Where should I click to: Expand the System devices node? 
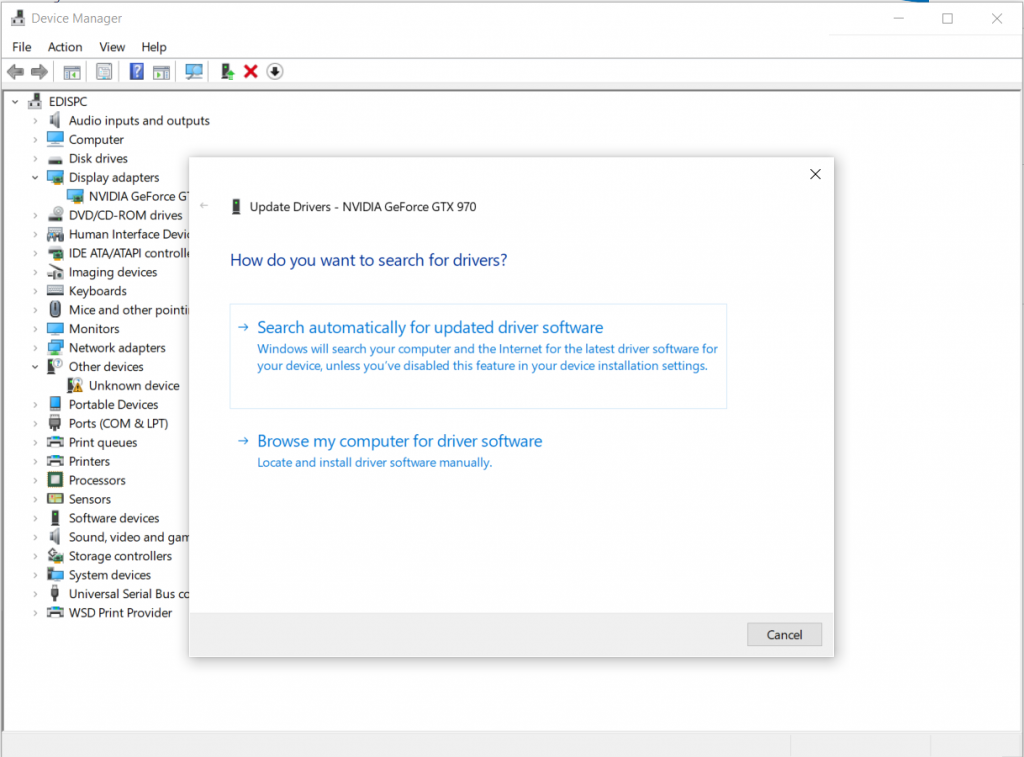[35, 575]
